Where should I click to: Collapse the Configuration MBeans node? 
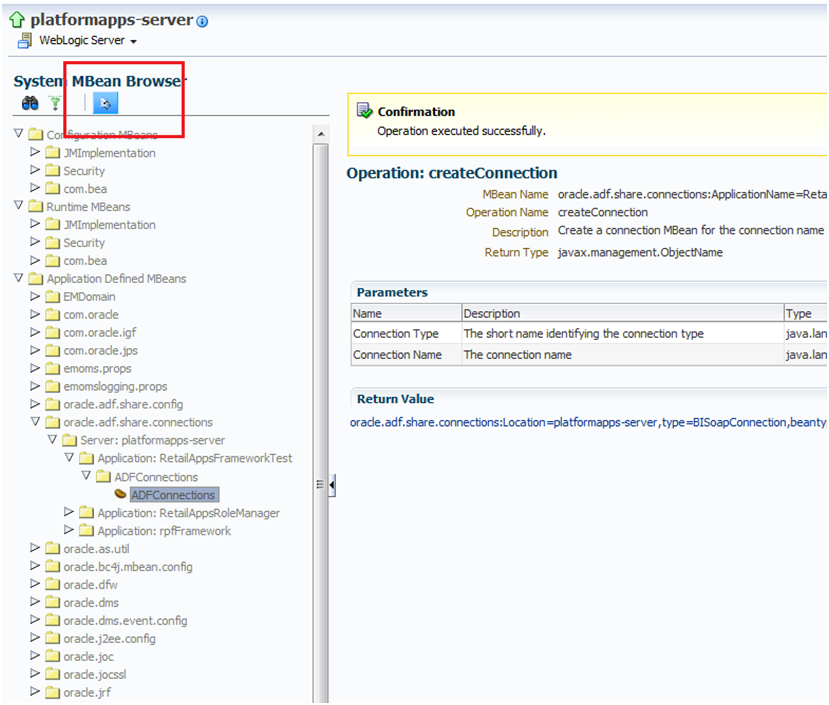(x=19, y=133)
